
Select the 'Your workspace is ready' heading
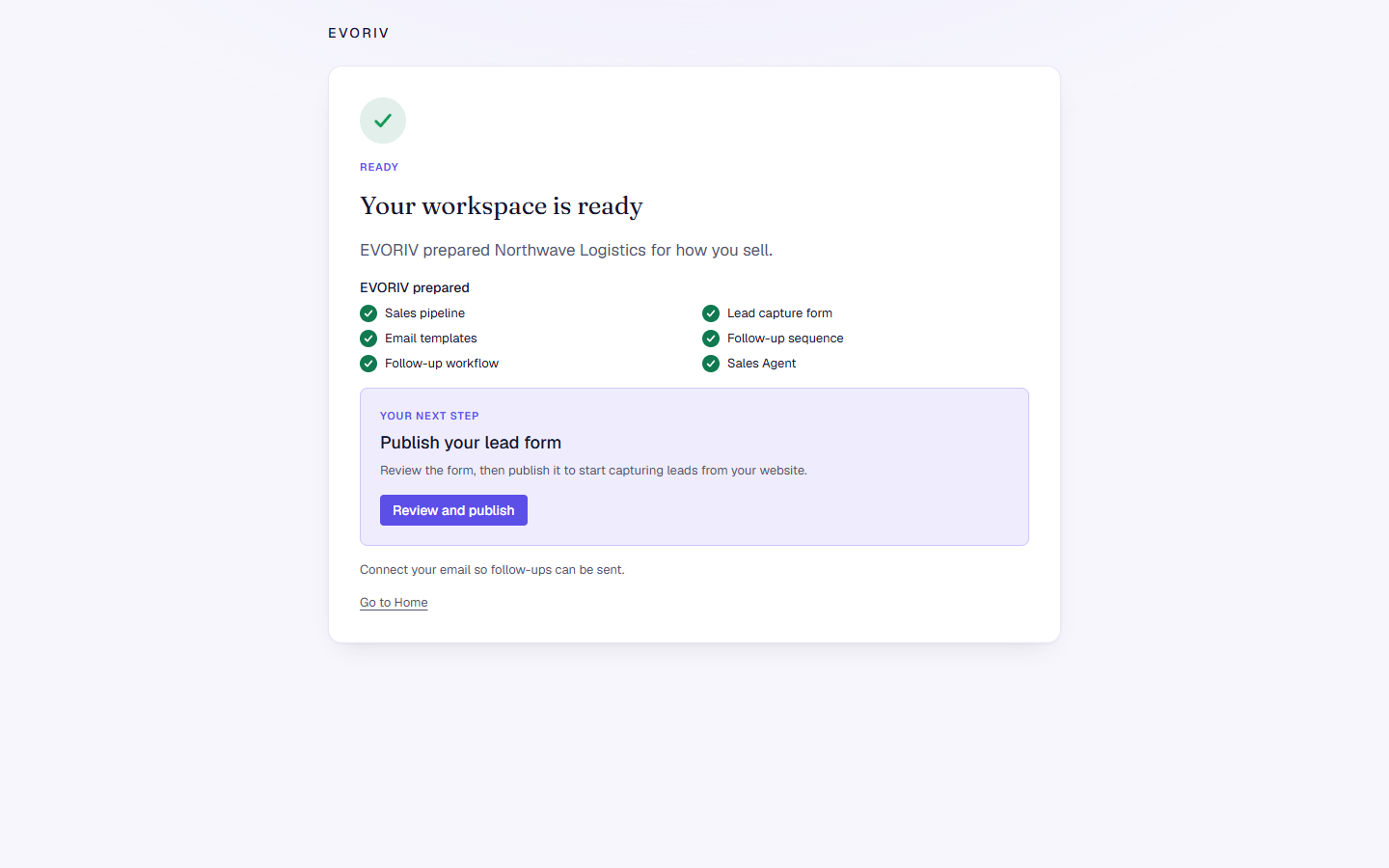coord(502,206)
